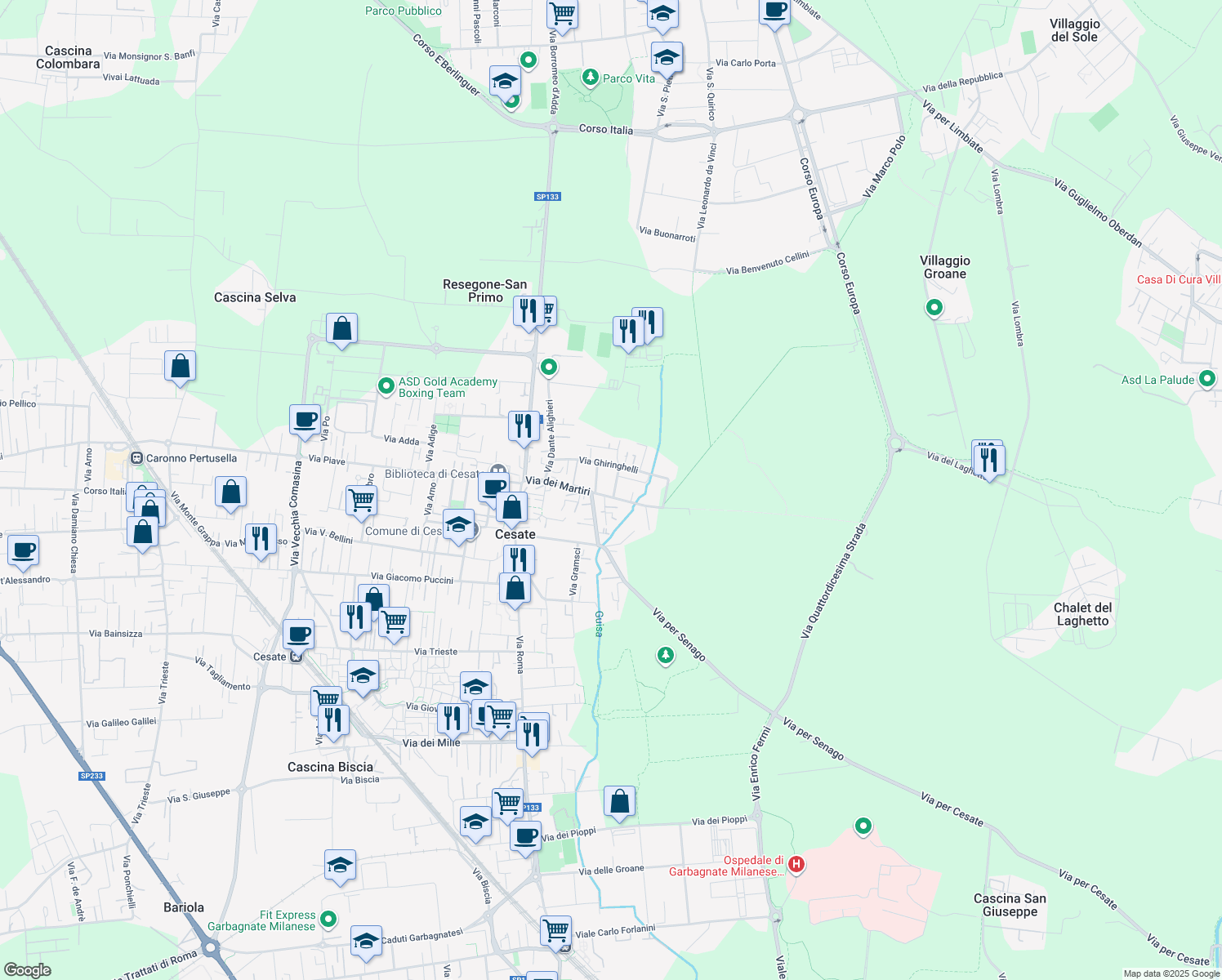Click the shopping cart icon near Via dei Pioppi
The height and width of the screenshot is (980, 1222).
coord(507,801)
